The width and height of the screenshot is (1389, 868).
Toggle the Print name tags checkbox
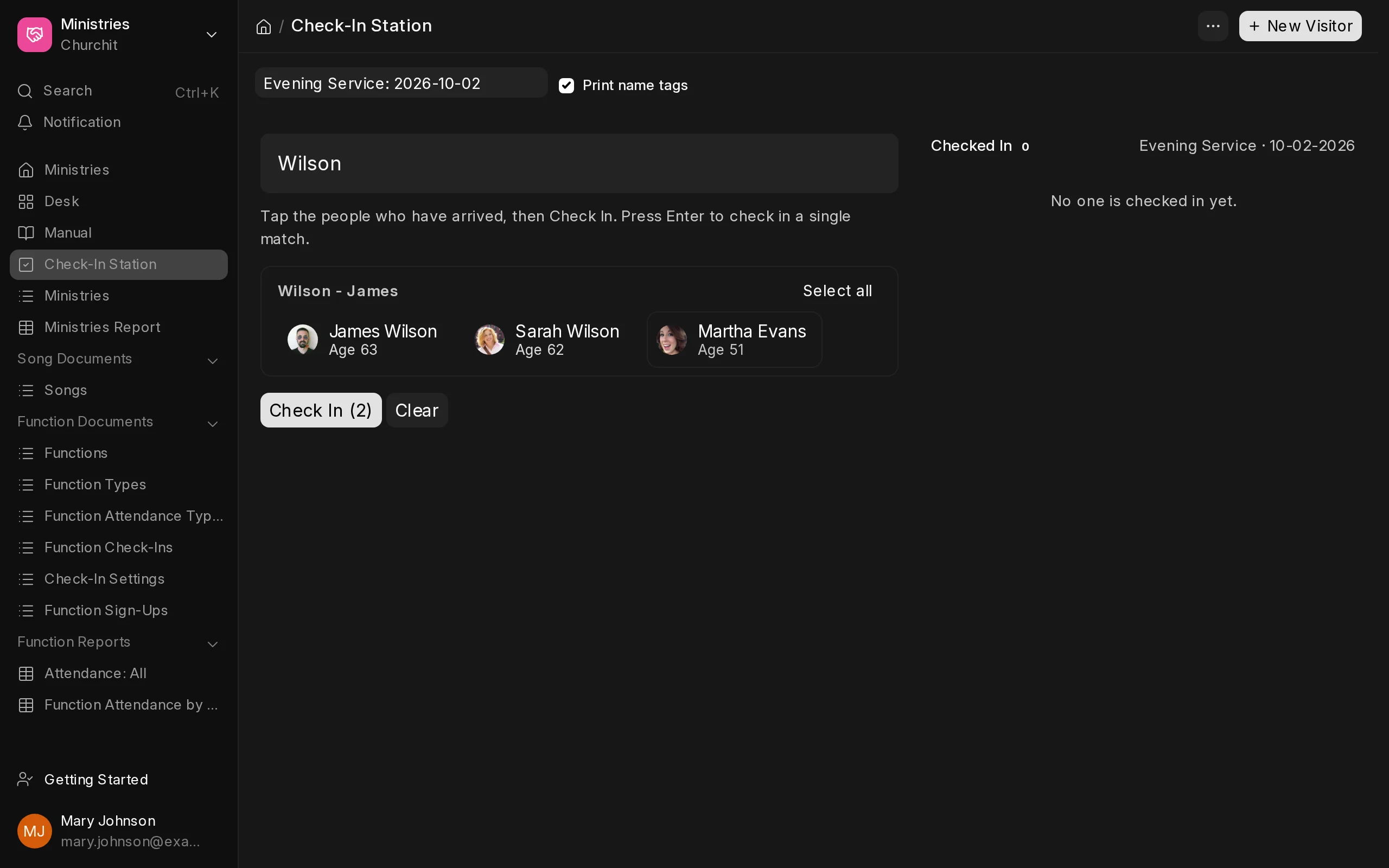566,86
